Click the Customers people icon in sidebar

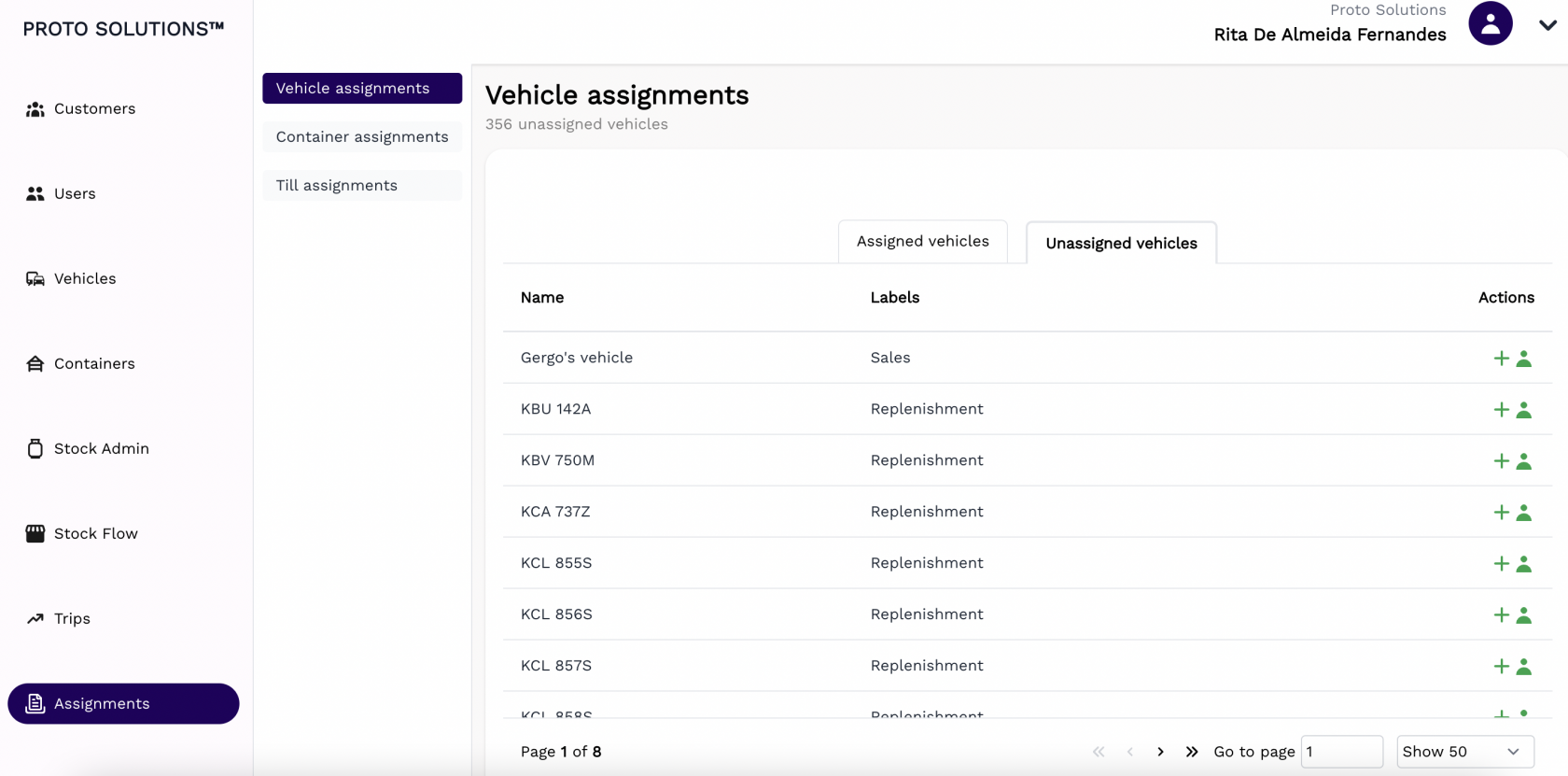35,109
